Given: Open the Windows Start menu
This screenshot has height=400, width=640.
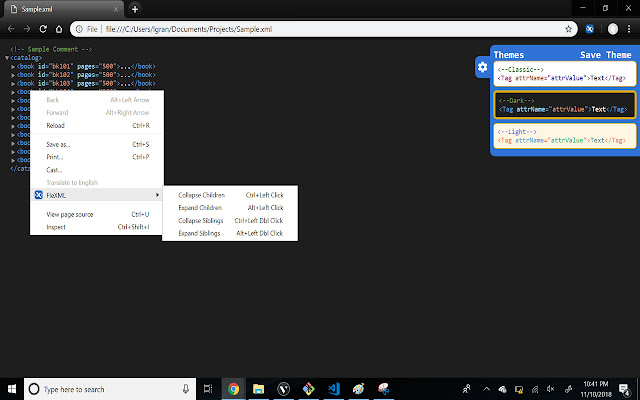Looking at the screenshot, I should click(11, 389).
